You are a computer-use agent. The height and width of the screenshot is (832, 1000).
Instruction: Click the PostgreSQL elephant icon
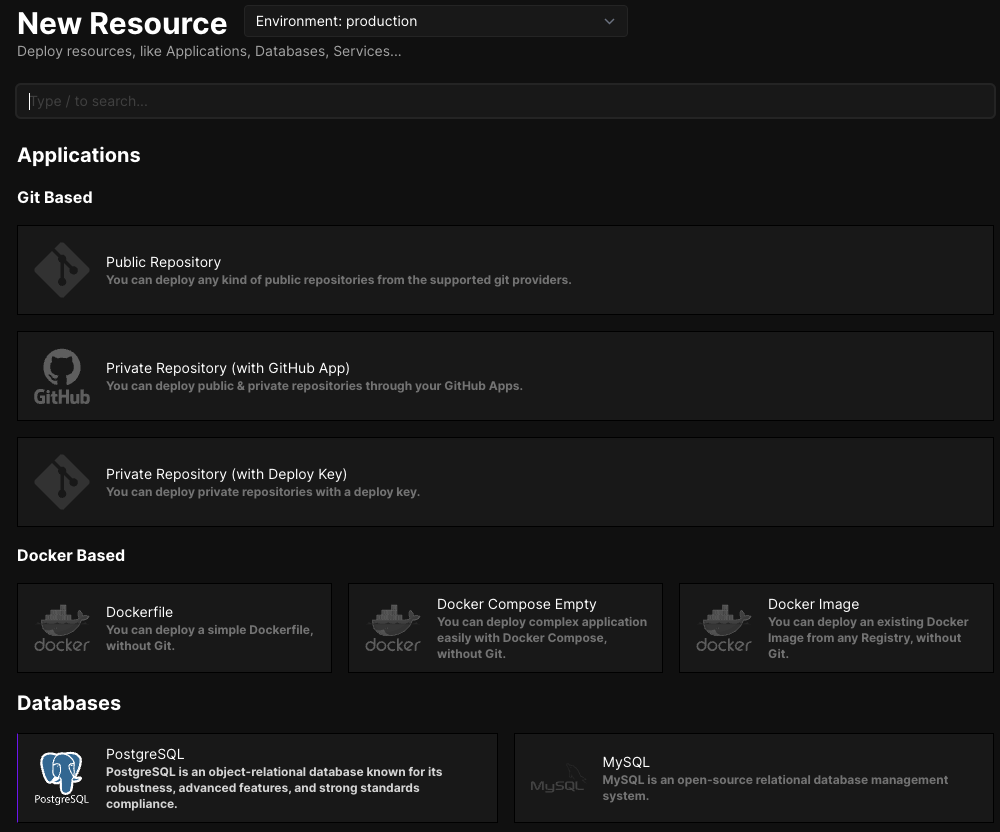pyautogui.click(x=62, y=777)
